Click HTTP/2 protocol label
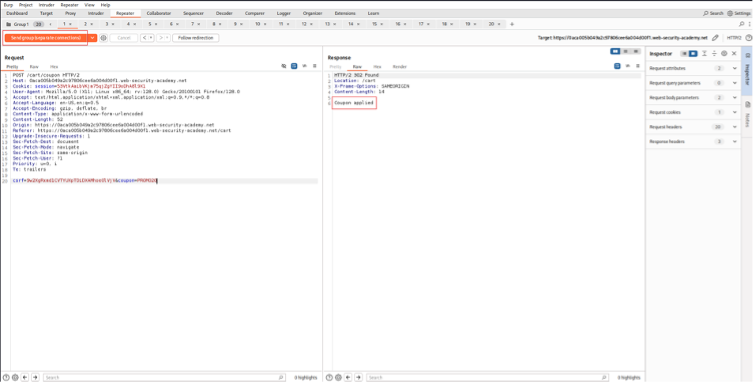The width and height of the screenshot is (755, 383). (734, 38)
